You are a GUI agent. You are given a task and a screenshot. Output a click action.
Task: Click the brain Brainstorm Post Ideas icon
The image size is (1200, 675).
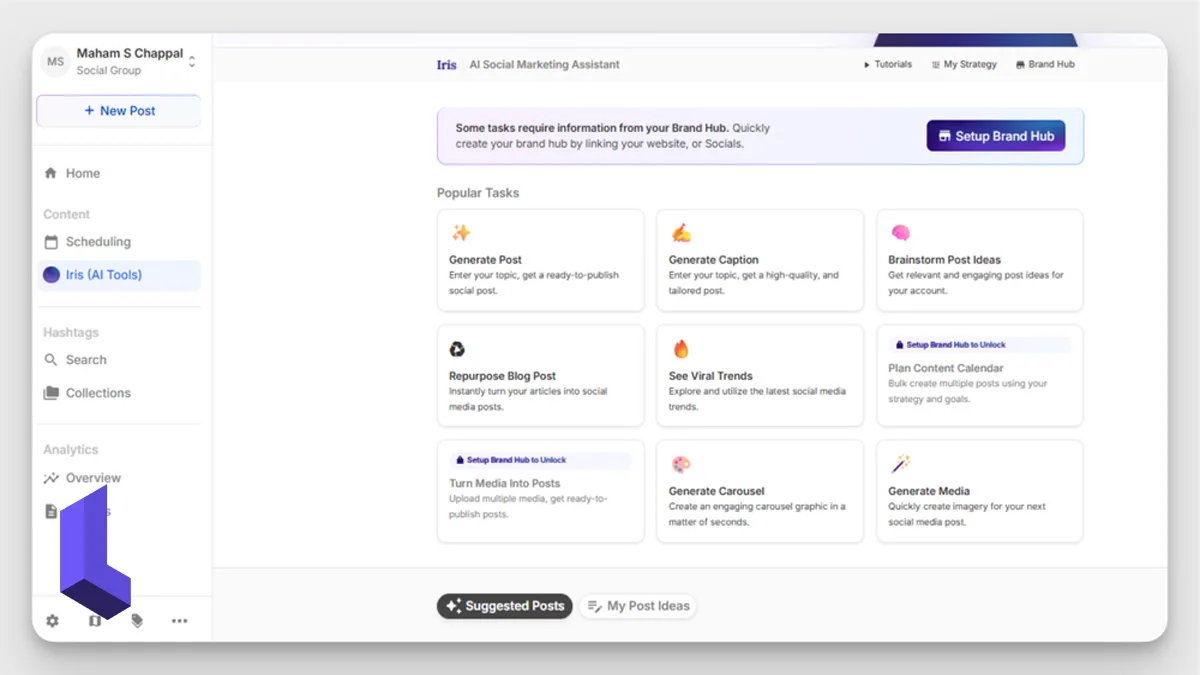click(x=900, y=233)
